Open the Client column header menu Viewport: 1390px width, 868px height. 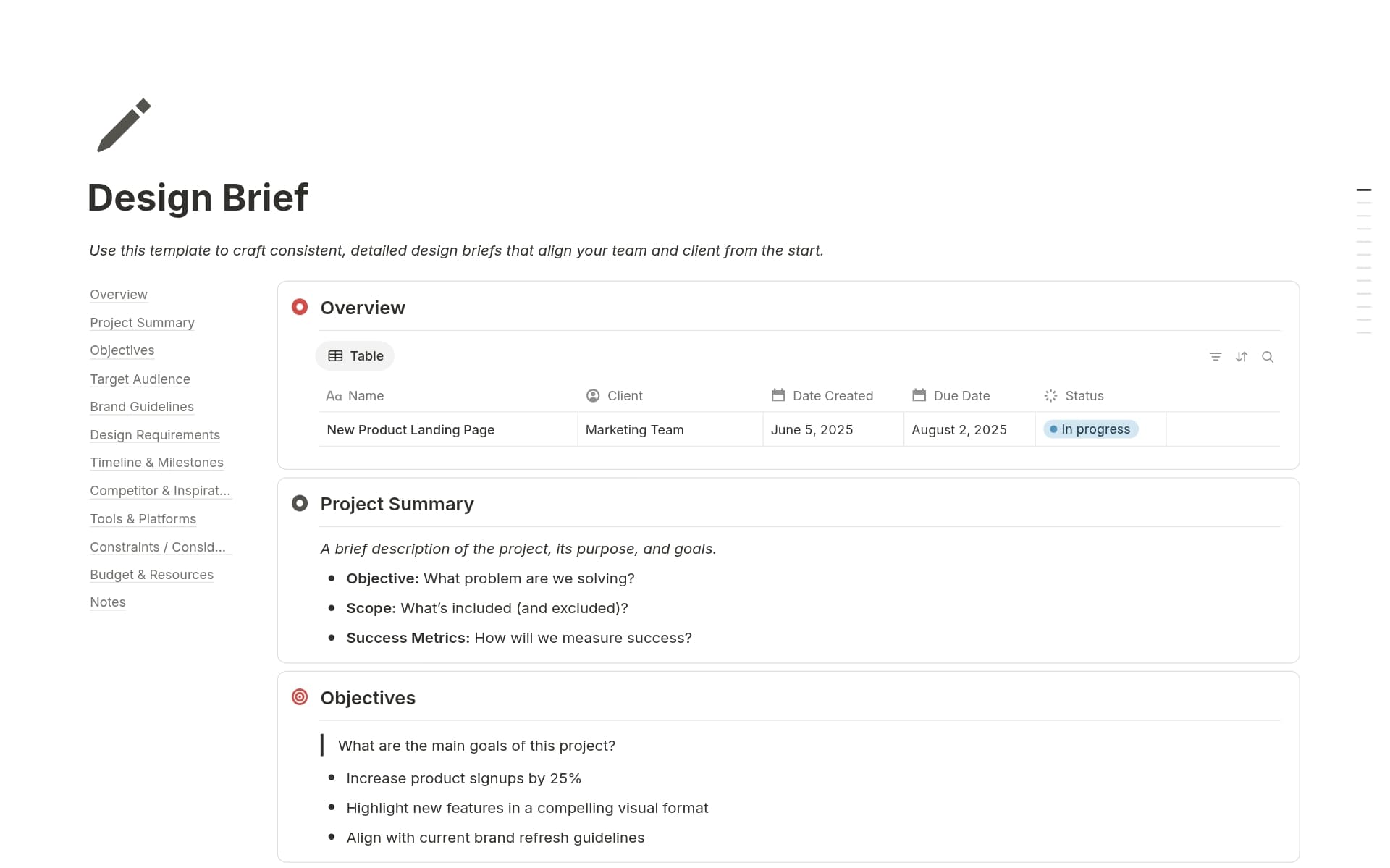[x=624, y=395]
